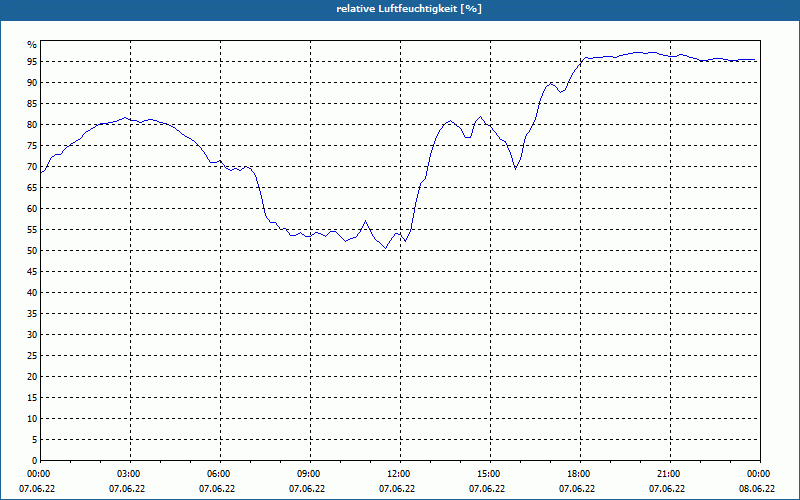Click the 12:00 time label
The image size is (800, 500).
pos(398,474)
